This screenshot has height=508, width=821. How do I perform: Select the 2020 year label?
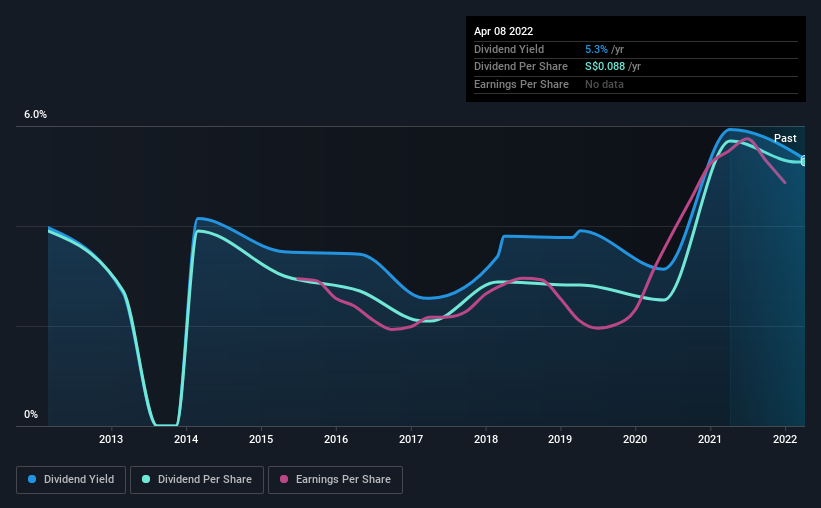(635, 439)
